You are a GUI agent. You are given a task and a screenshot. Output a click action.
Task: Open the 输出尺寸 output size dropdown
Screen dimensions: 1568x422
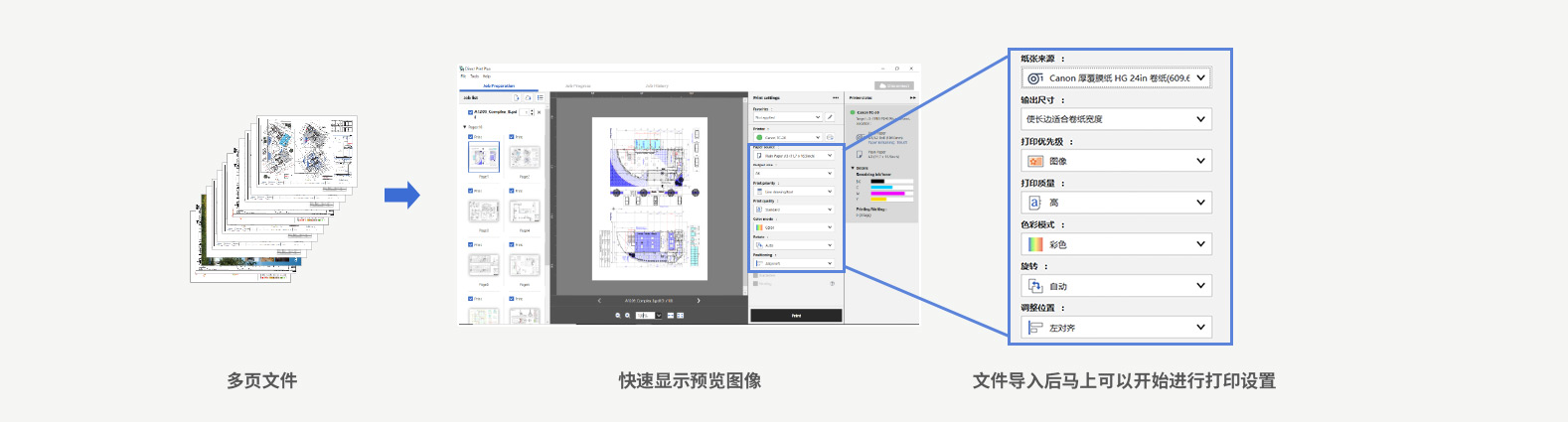(x=1117, y=119)
